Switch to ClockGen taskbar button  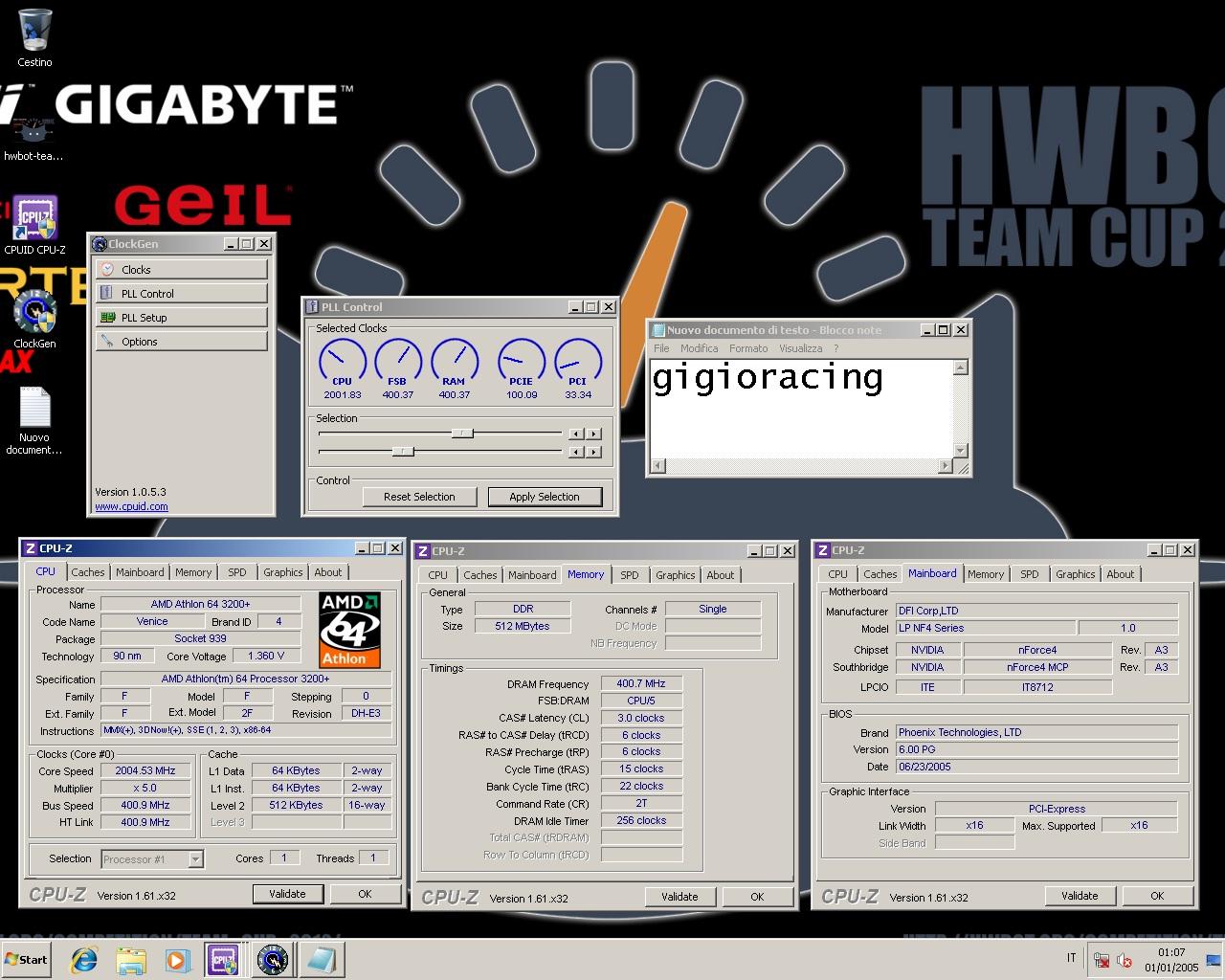[272, 960]
